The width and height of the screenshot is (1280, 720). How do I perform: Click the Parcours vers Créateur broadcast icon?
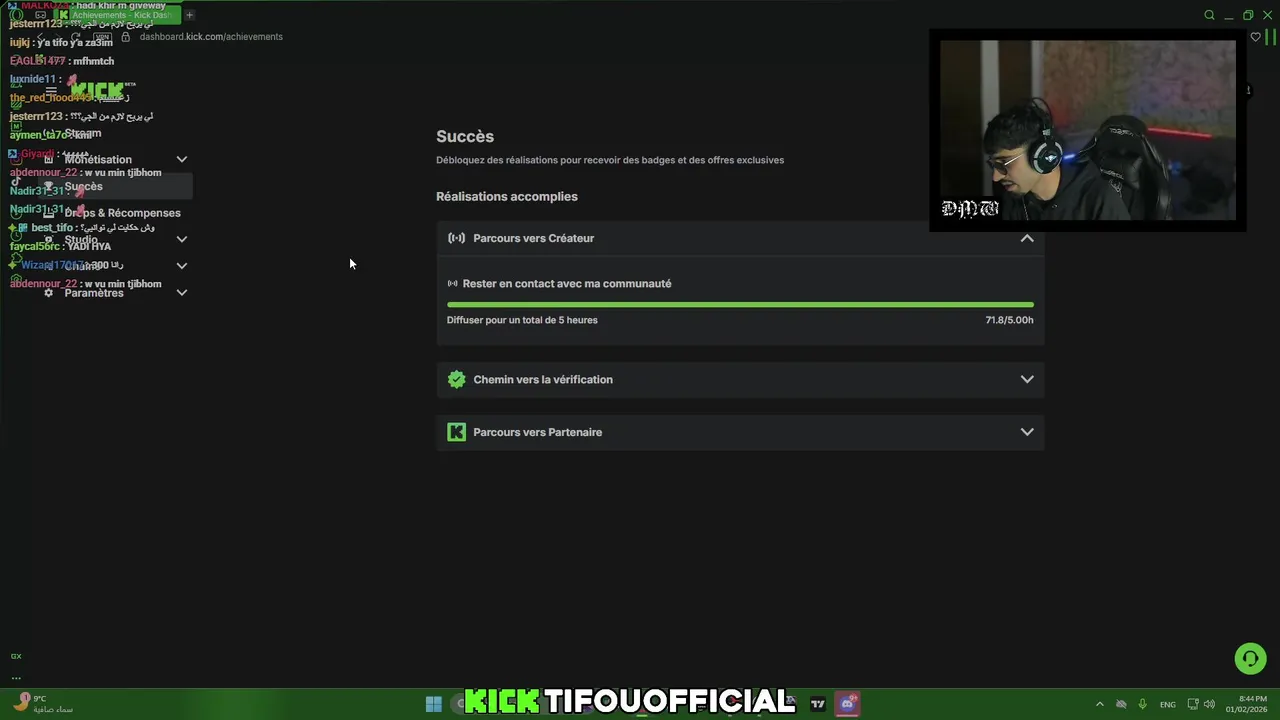[457, 238]
